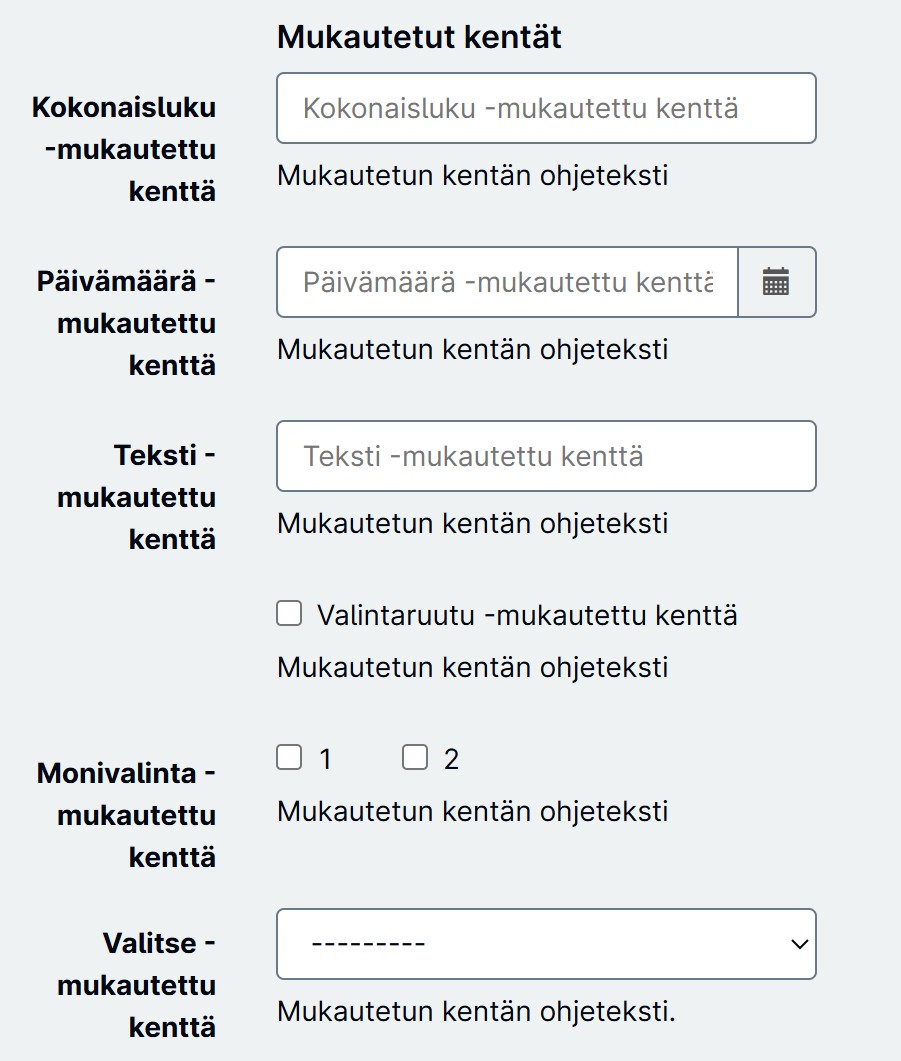This screenshot has width=901, height=1061.
Task: Check Monivalinta option 1
Action: (289, 757)
